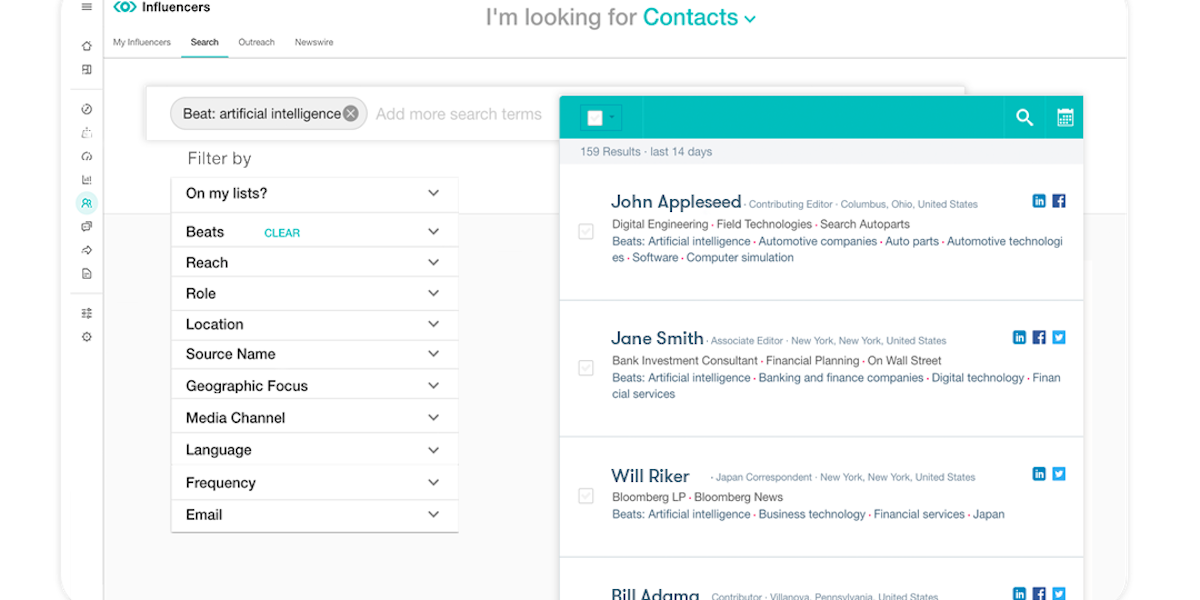Click the Add more search terms field
The height and width of the screenshot is (600, 1200).
tap(459, 114)
